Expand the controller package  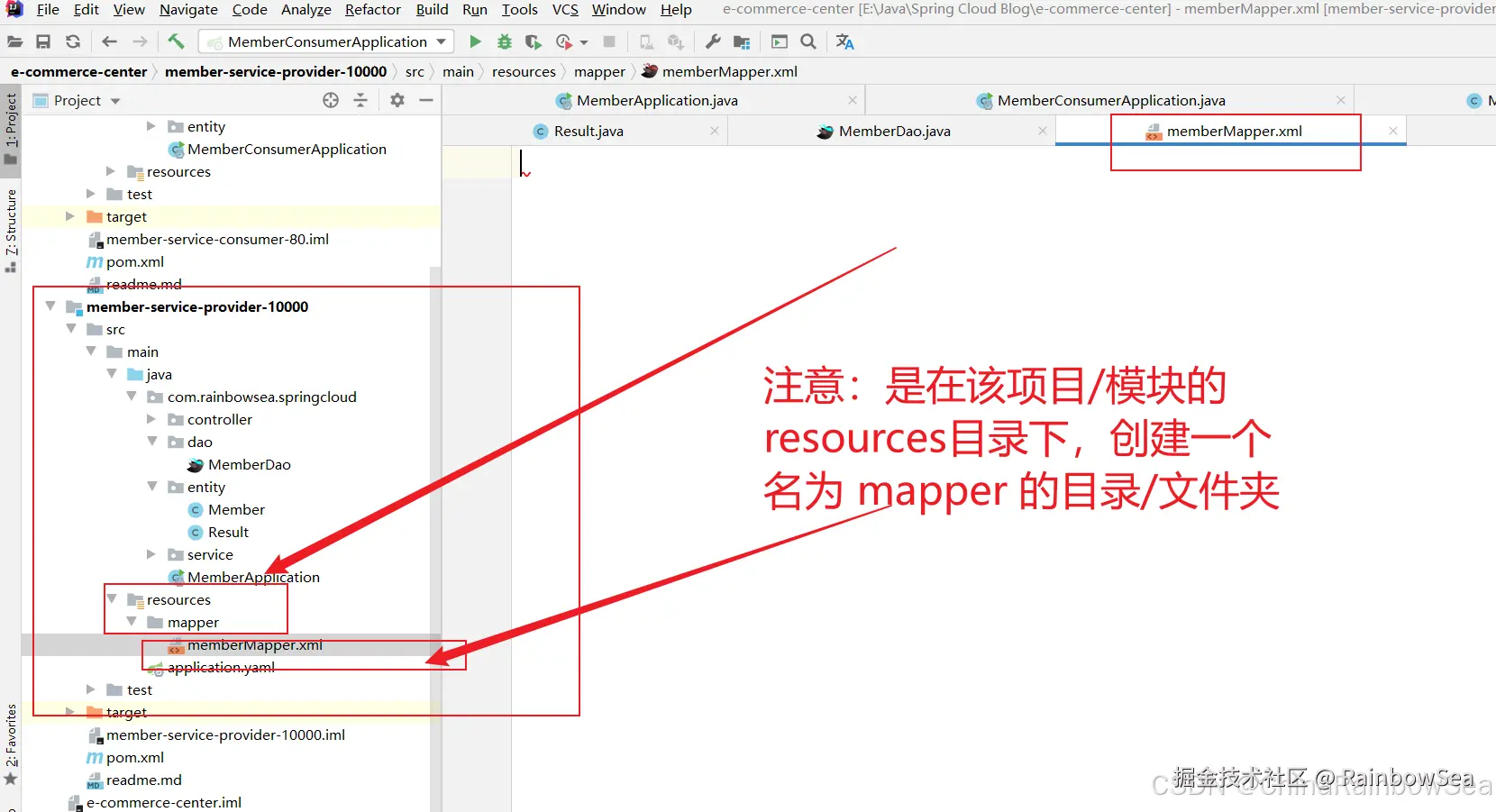coord(151,419)
